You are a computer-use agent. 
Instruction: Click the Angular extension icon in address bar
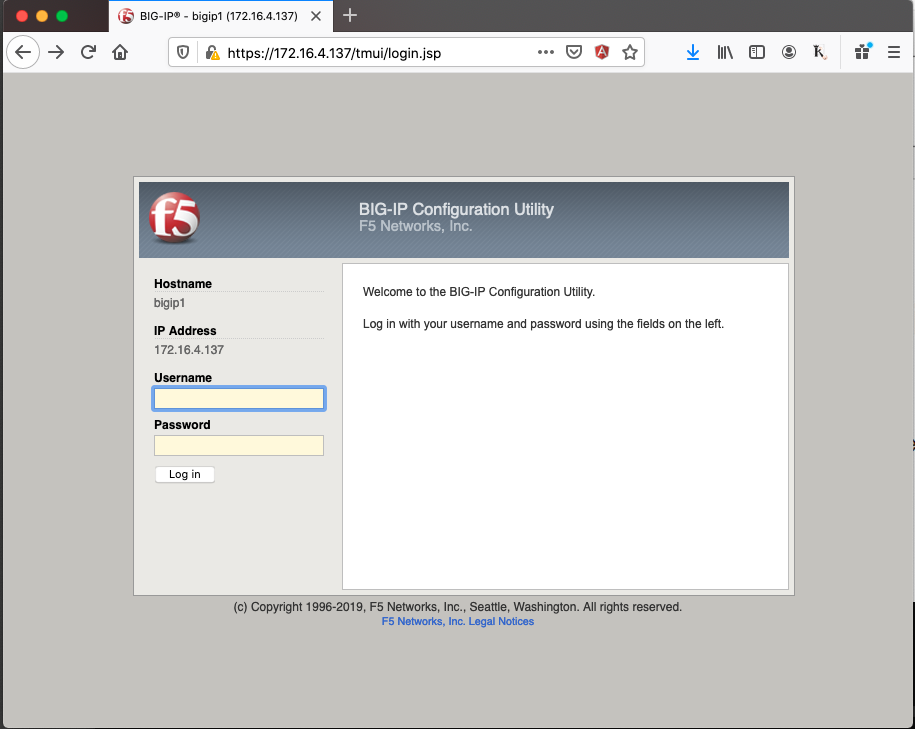click(602, 53)
